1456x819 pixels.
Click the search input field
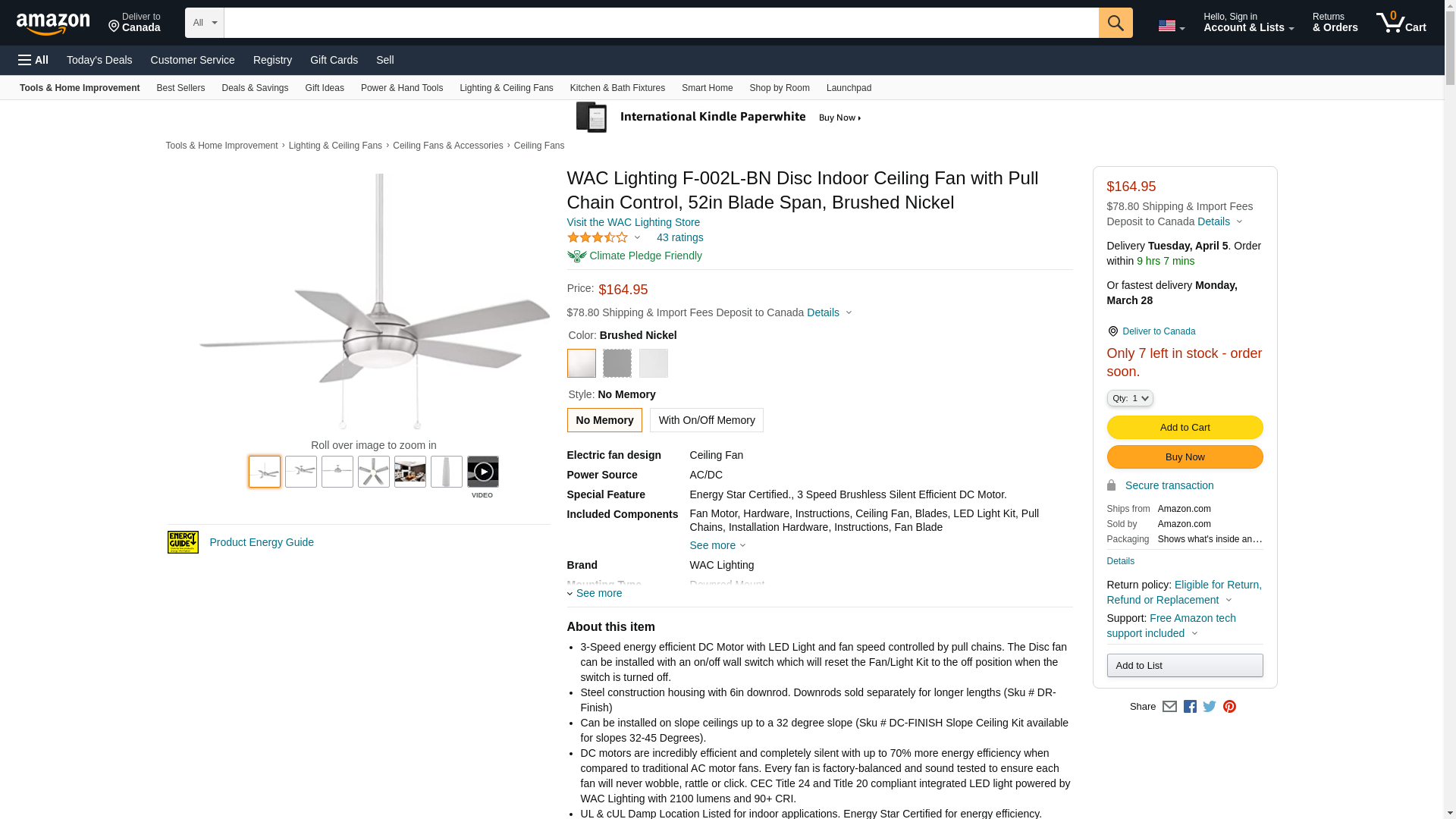661,23
